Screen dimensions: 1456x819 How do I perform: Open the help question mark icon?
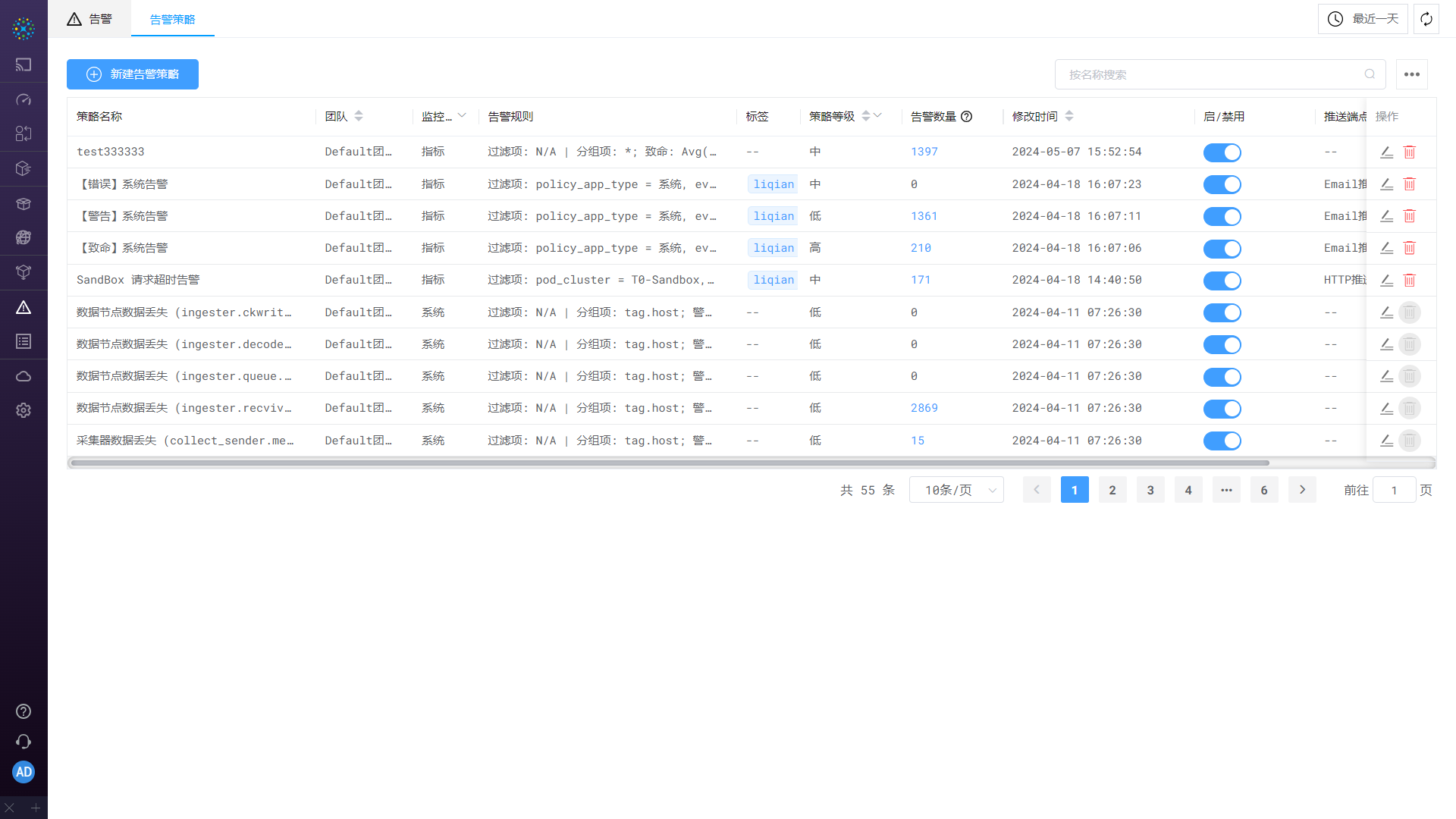(x=24, y=711)
